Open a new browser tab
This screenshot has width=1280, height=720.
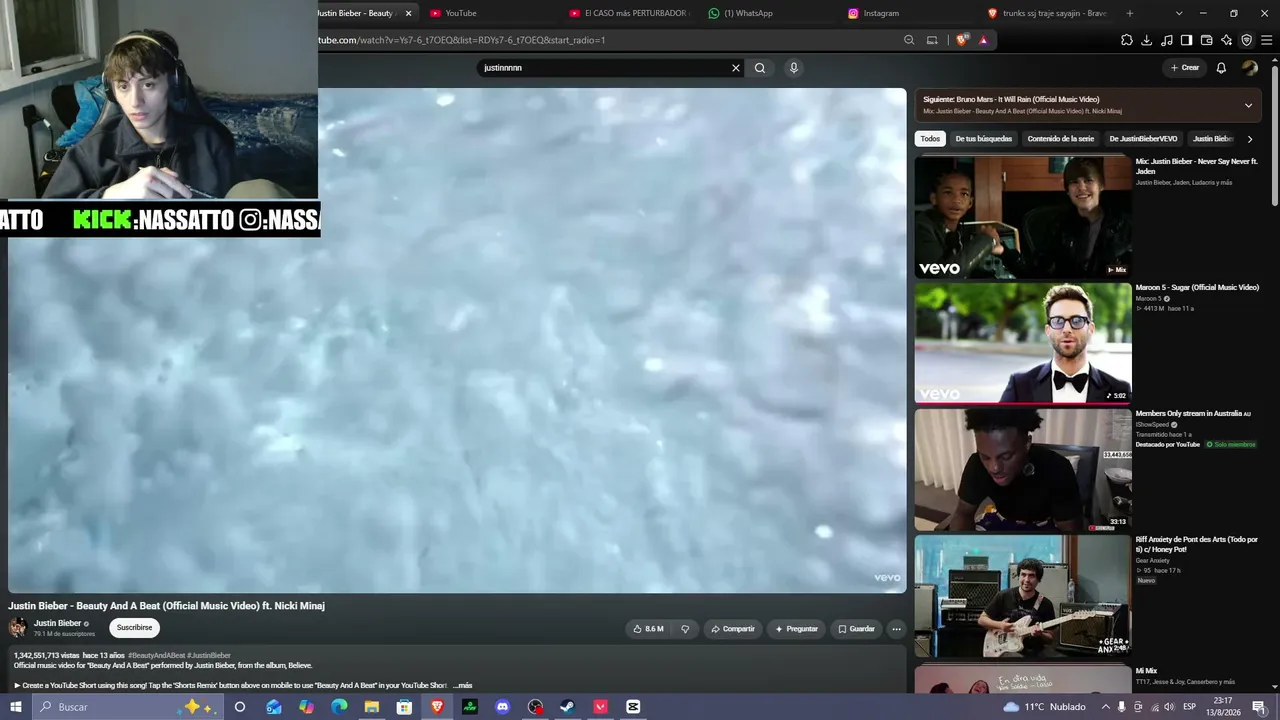[1130, 13]
